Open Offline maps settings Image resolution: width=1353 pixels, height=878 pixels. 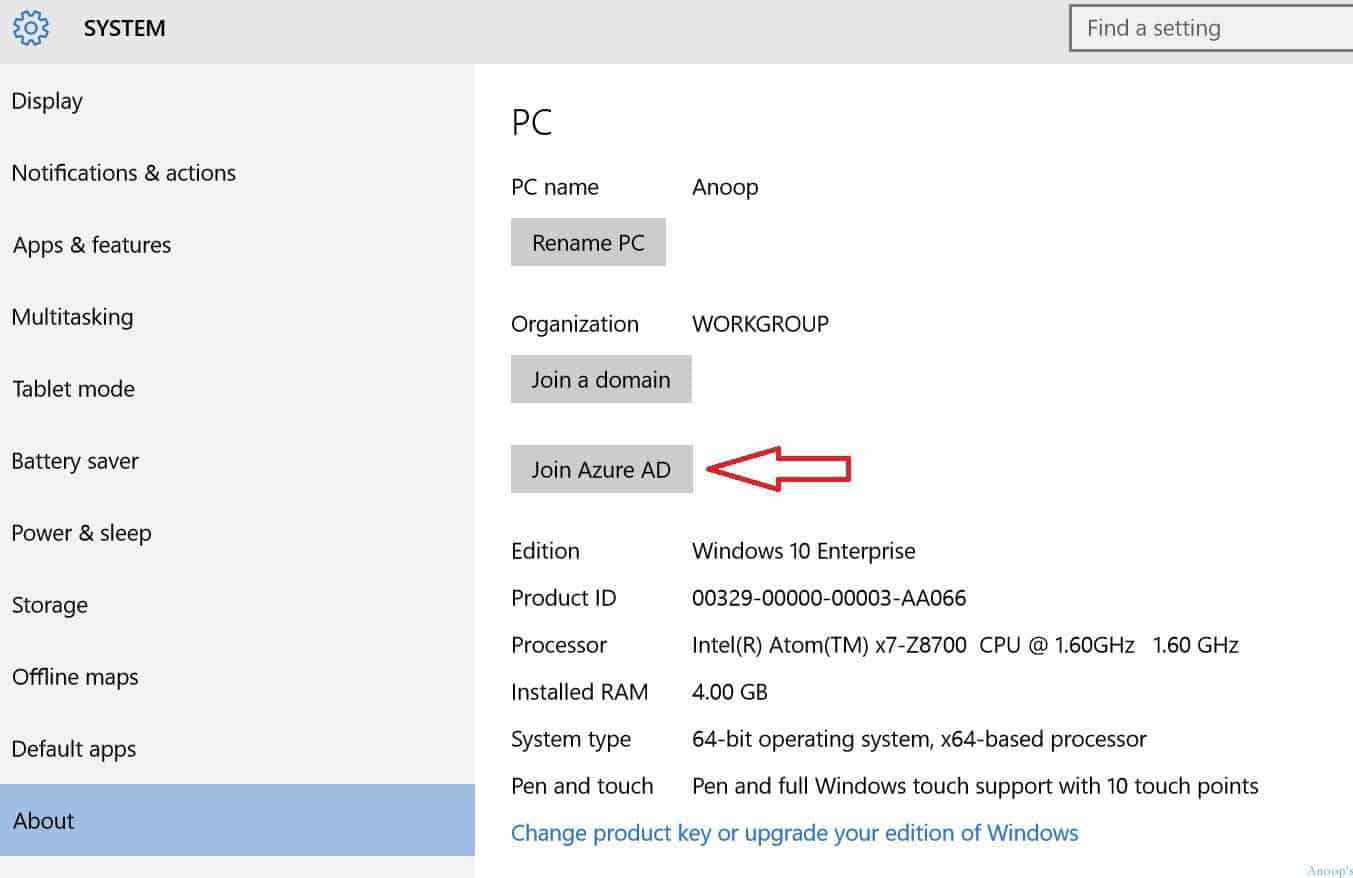pos(237,677)
